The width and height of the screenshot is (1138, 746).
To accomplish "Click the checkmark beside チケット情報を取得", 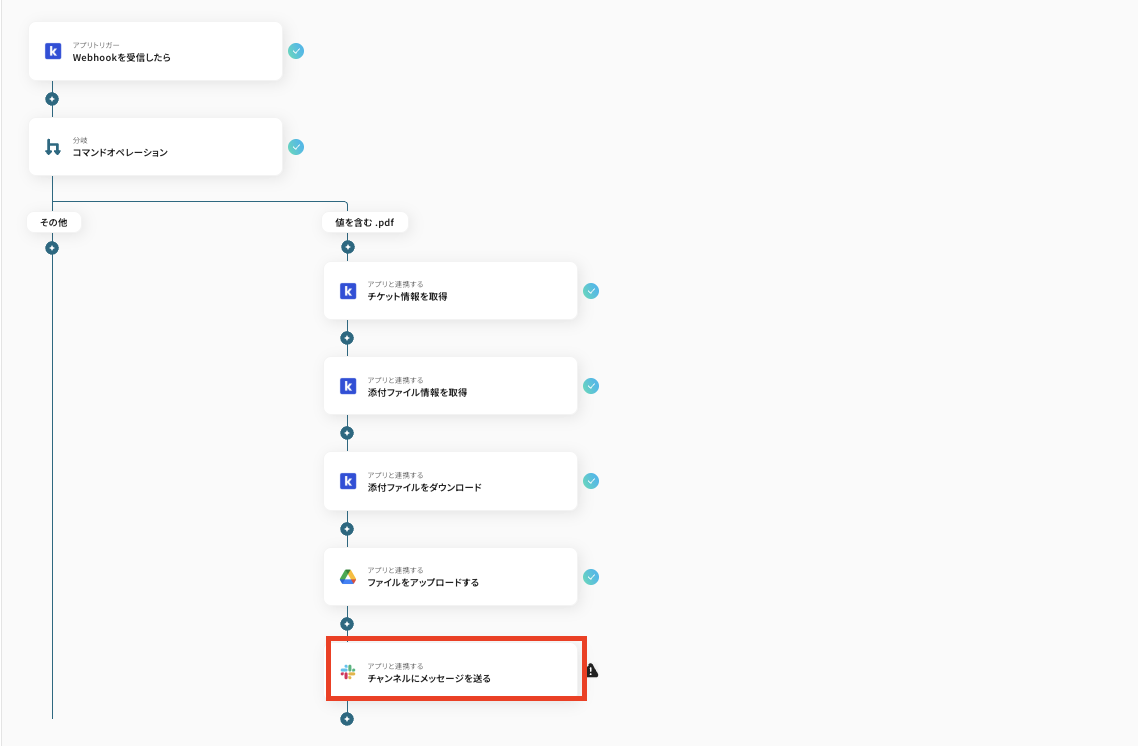I will (x=591, y=291).
